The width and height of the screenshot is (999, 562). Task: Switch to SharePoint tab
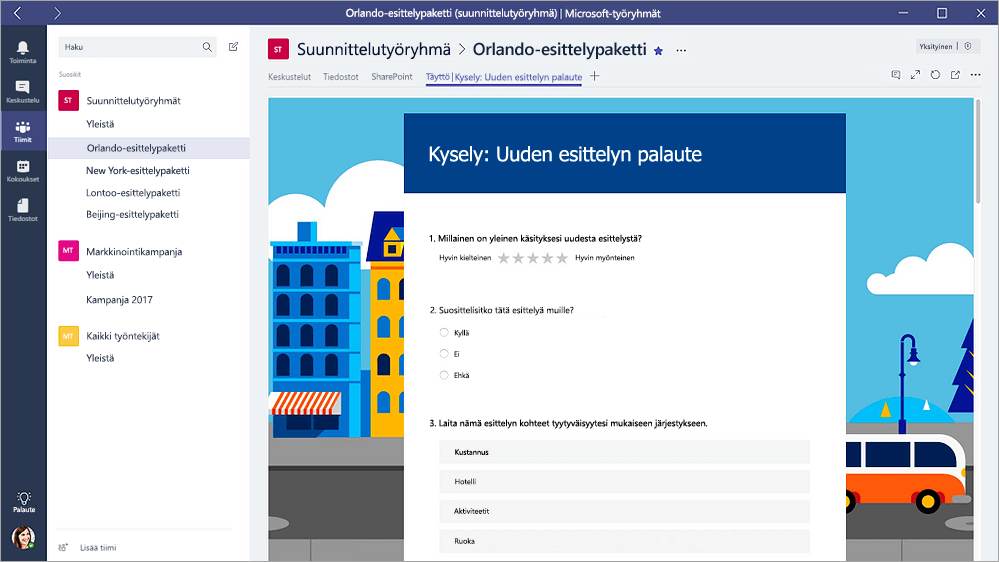pyautogui.click(x=392, y=76)
